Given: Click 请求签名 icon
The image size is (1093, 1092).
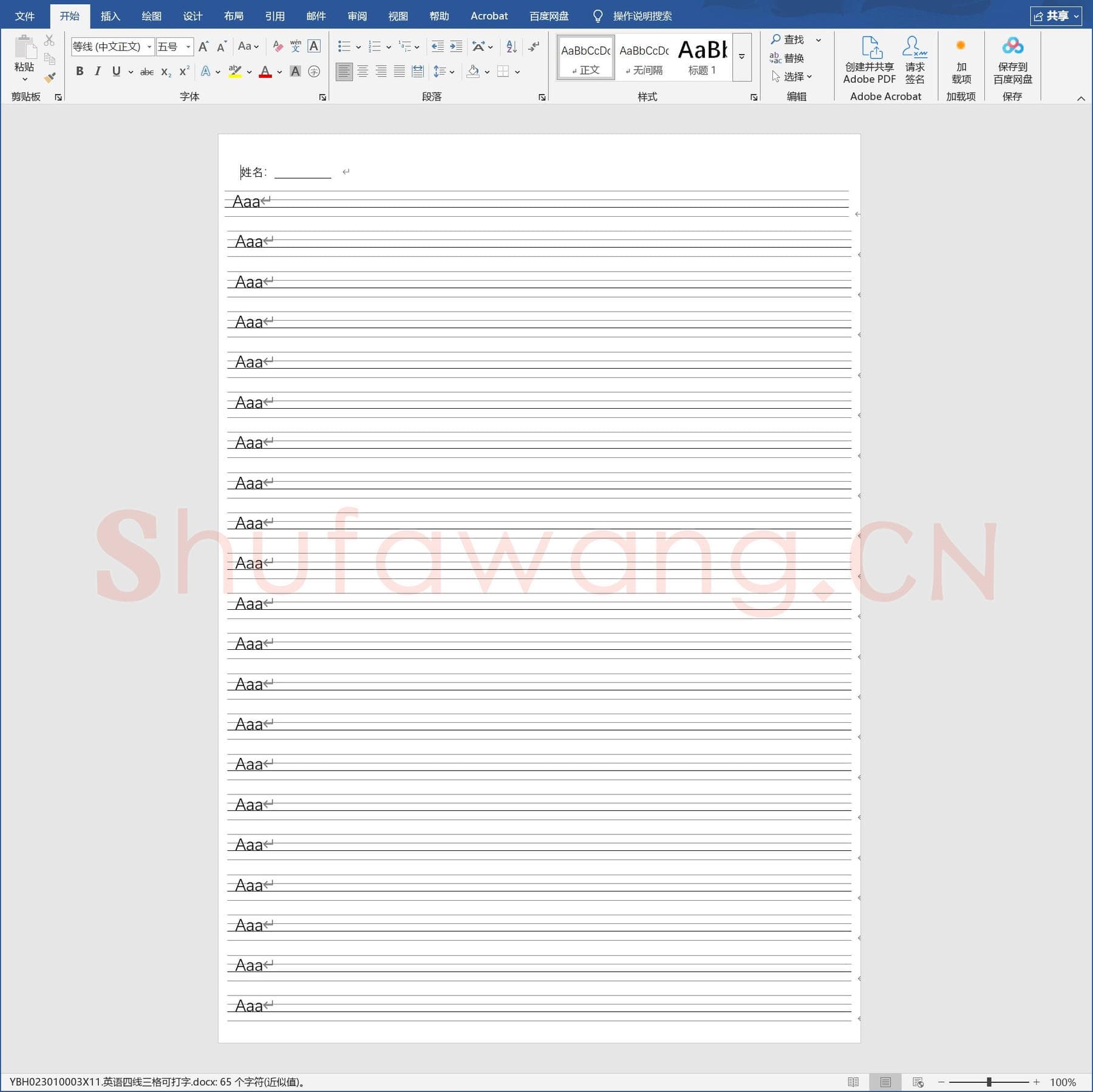Looking at the screenshot, I should (x=914, y=60).
